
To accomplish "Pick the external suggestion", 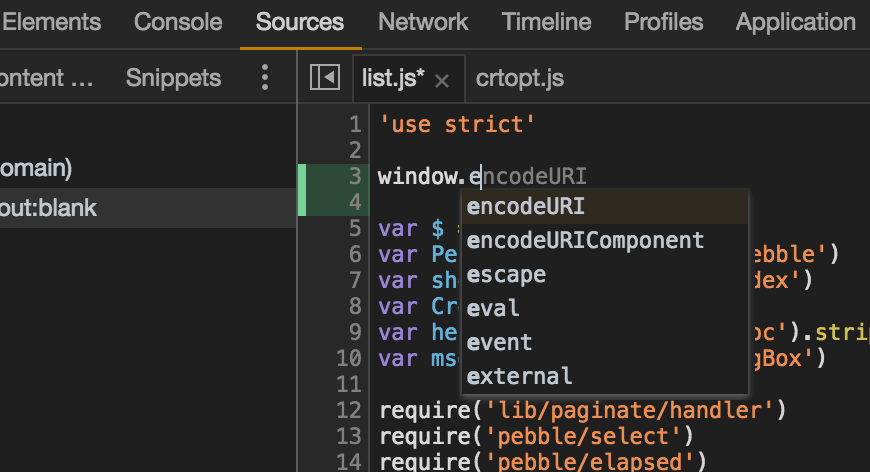I will click(x=519, y=376).
